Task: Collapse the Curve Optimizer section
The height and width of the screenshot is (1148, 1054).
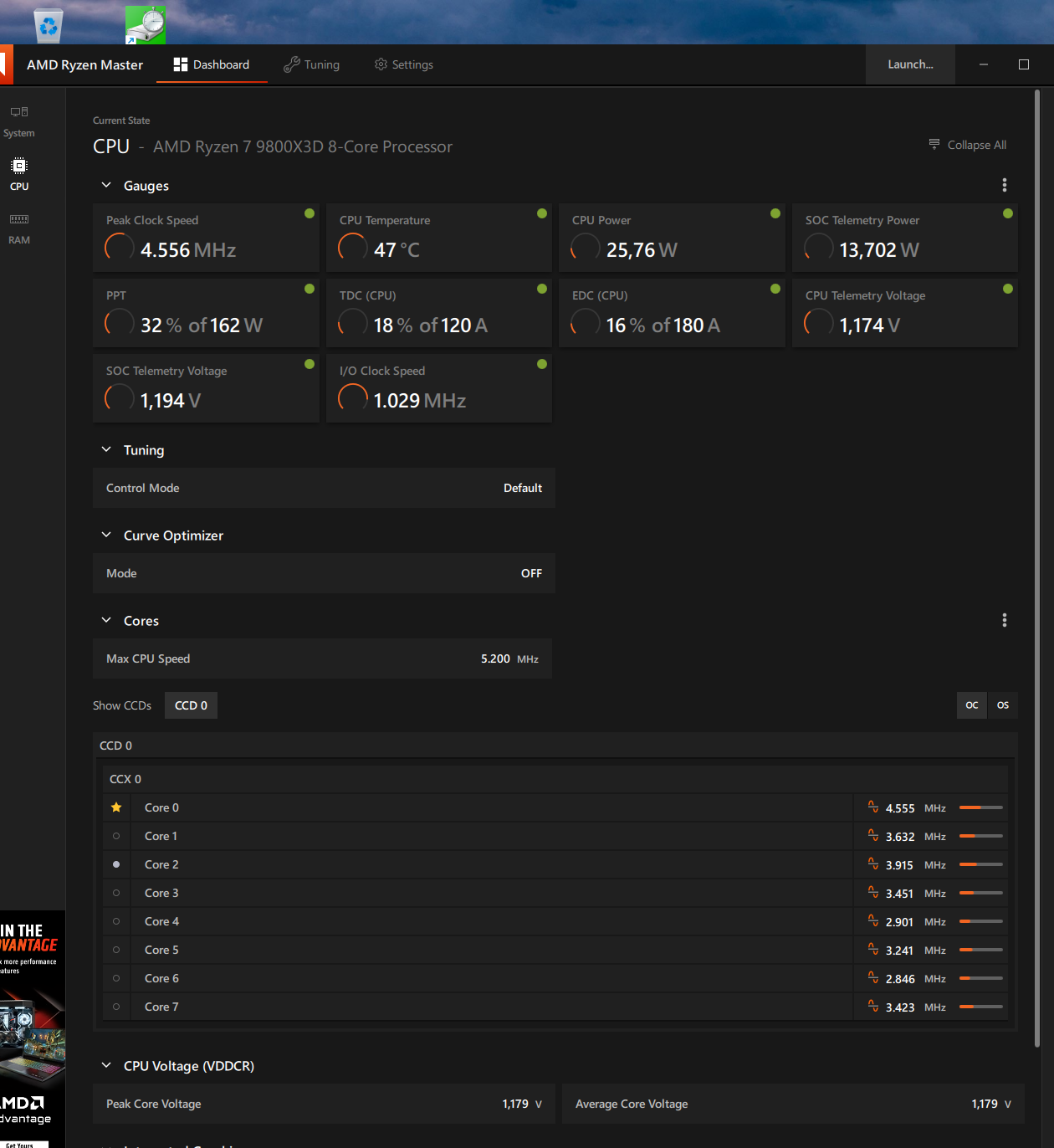Action: [x=106, y=535]
